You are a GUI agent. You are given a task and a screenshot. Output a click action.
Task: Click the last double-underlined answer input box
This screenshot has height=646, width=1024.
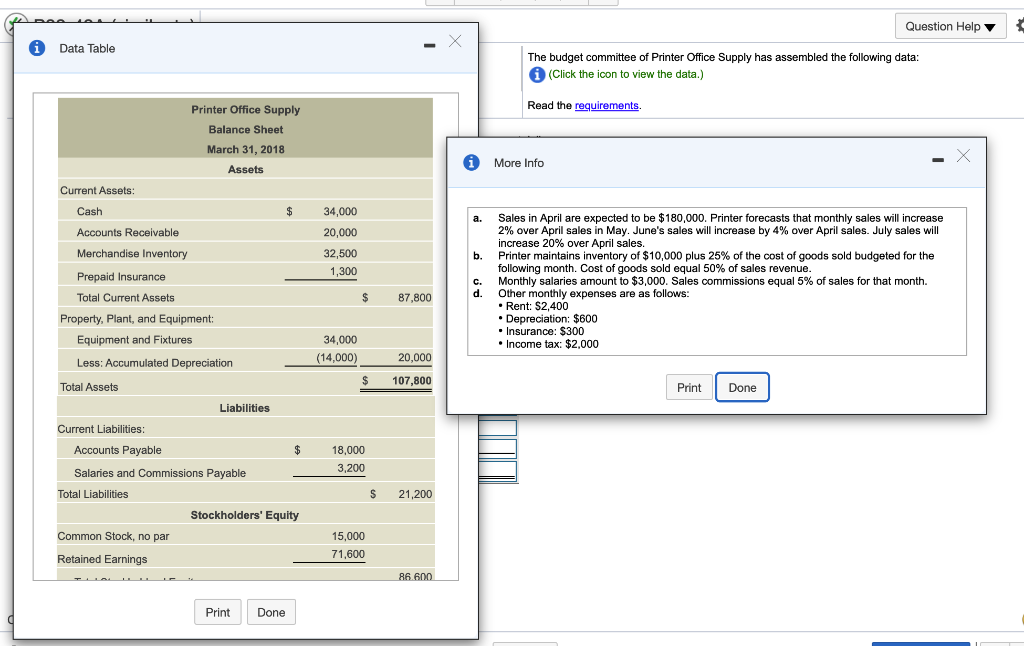coord(498,472)
